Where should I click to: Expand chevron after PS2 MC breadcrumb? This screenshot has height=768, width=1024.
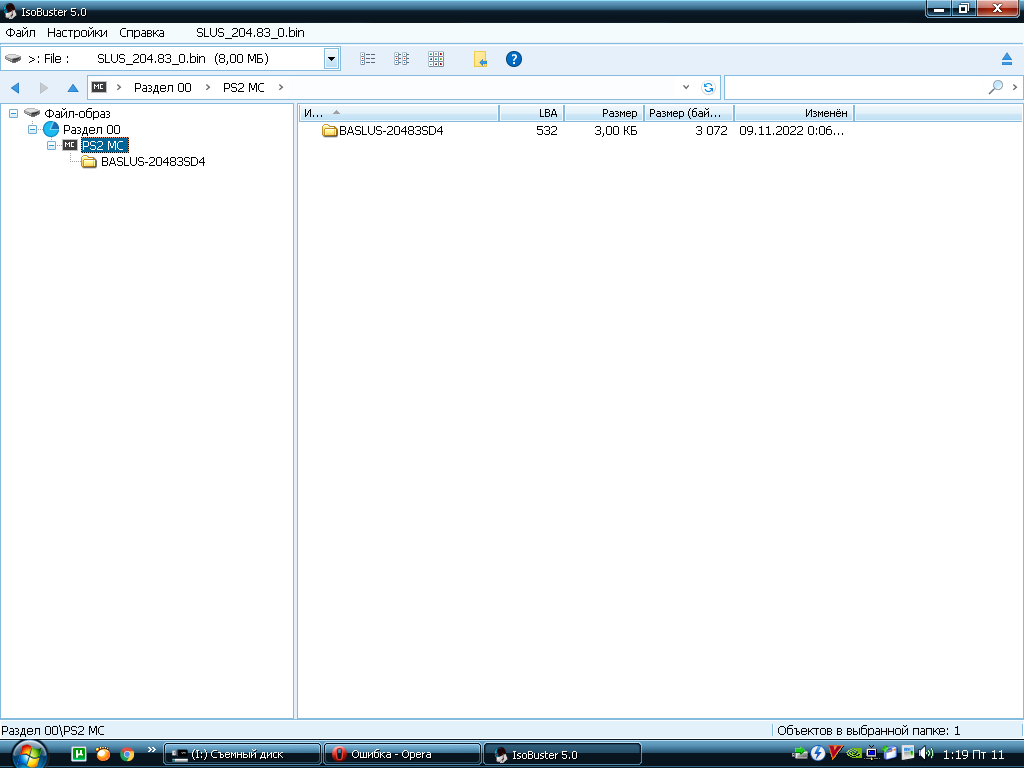click(x=281, y=87)
